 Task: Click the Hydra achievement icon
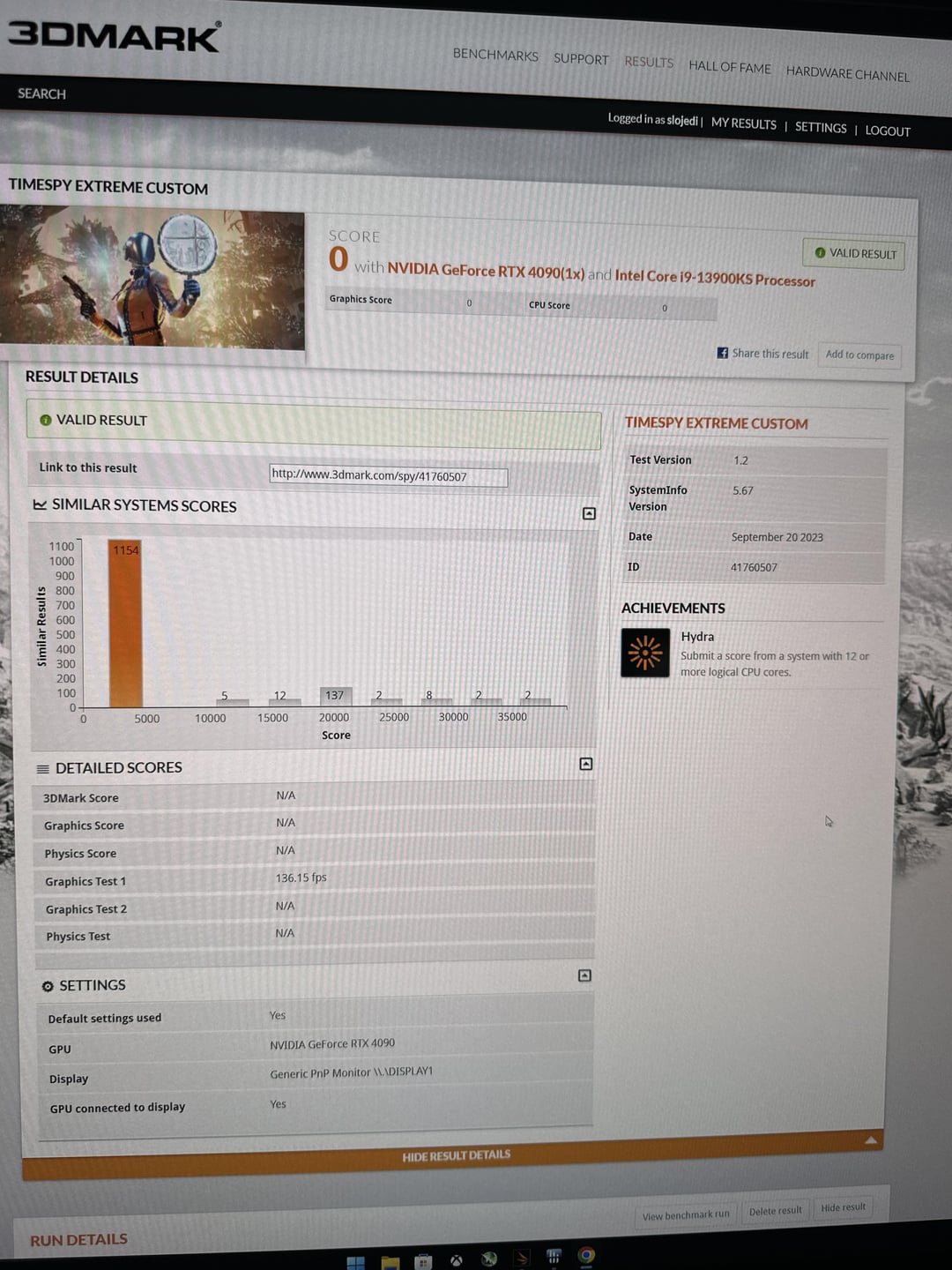tap(645, 653)
